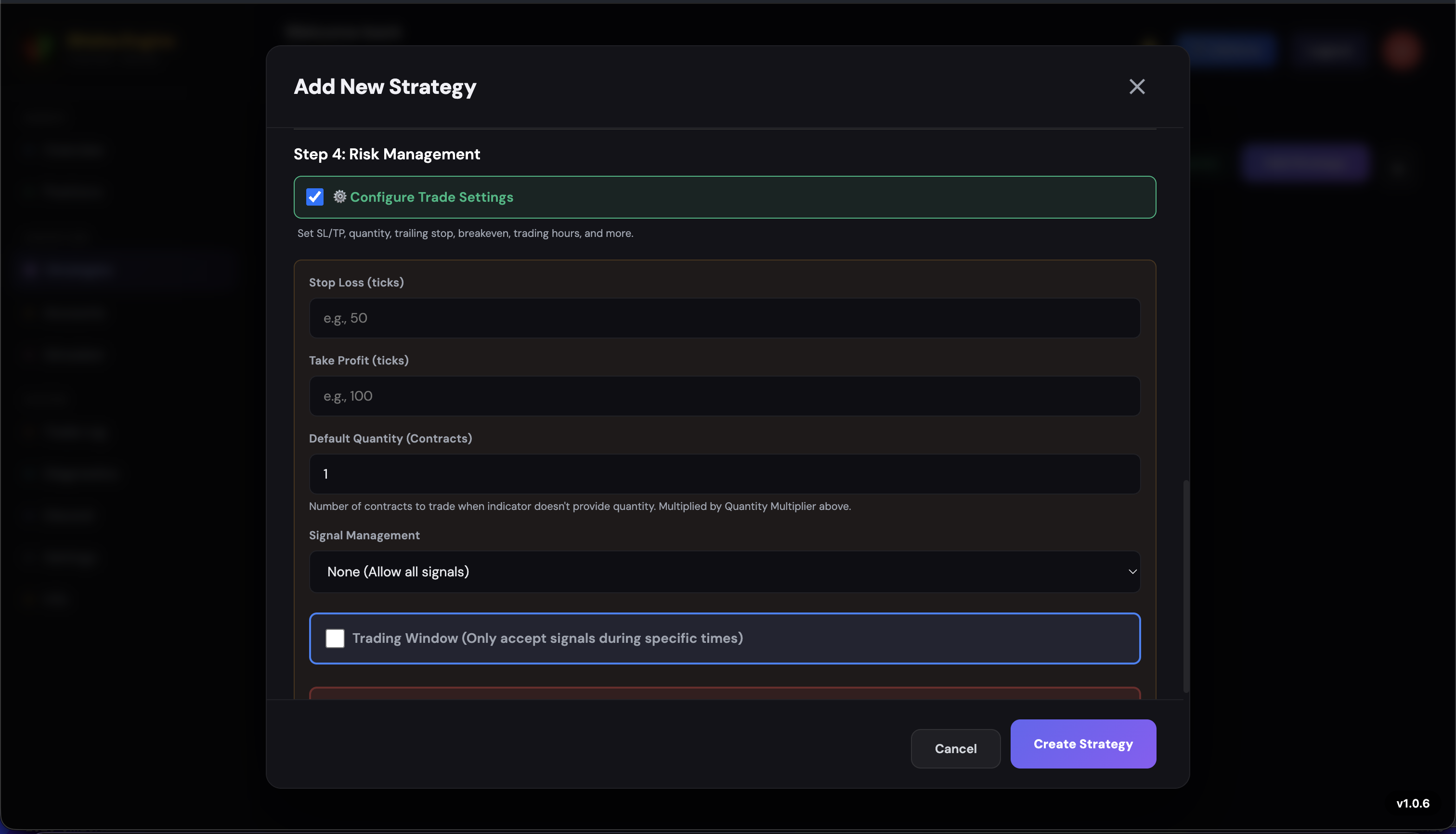Viewport: 1456px width, 834px height.
Task: Close the Add New Strategy dialog
Action: tap(1136, 87)
